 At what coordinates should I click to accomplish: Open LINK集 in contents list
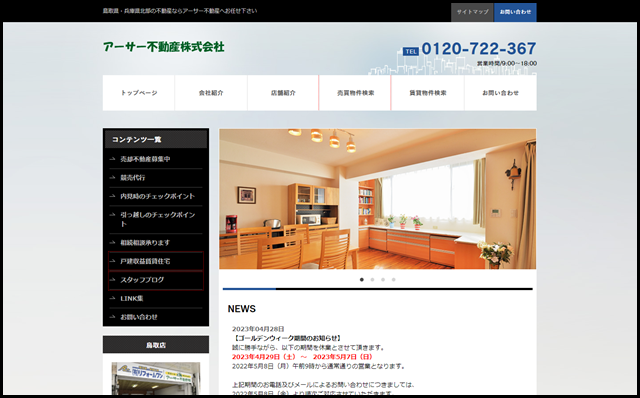click(156, 298)
